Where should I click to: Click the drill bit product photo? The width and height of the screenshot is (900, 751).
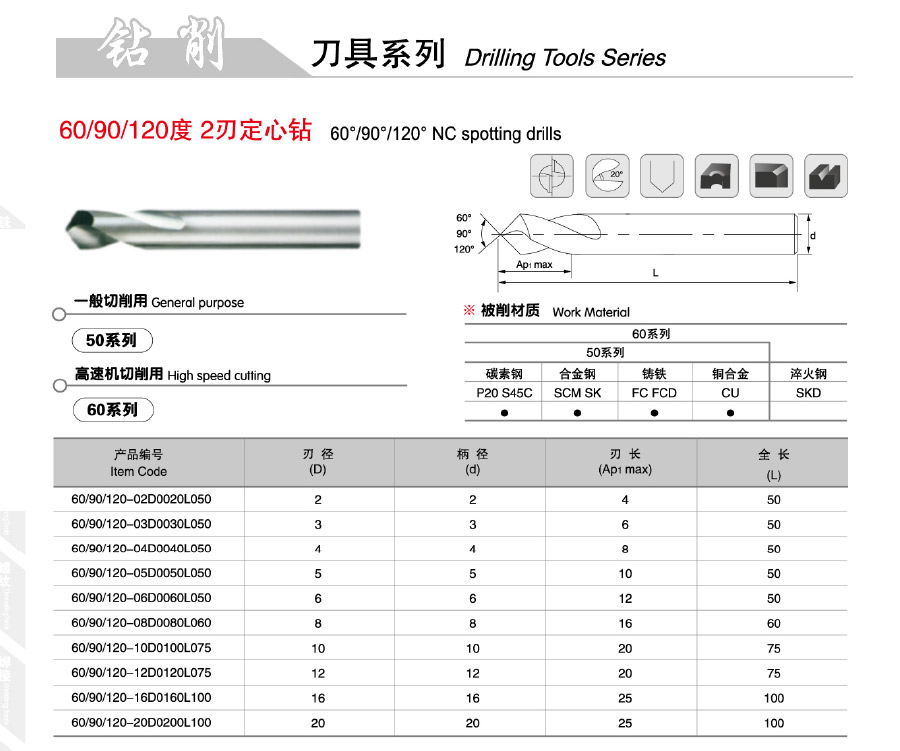point(210,228)
